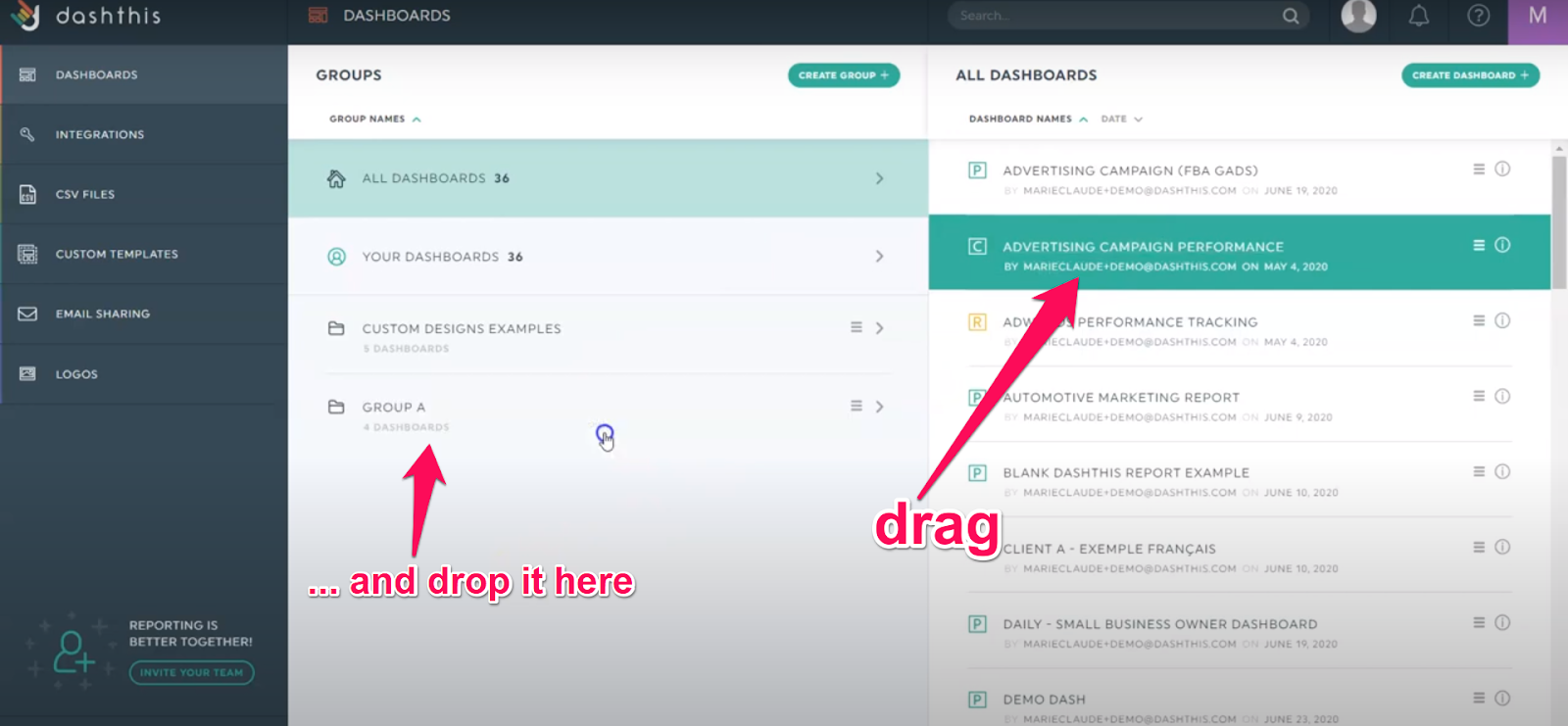Image resolution: width=1568 pixels, height=726 pixels.
Task: Click the C icon of Advertising Campaign Performance
Action: [977, 246]
